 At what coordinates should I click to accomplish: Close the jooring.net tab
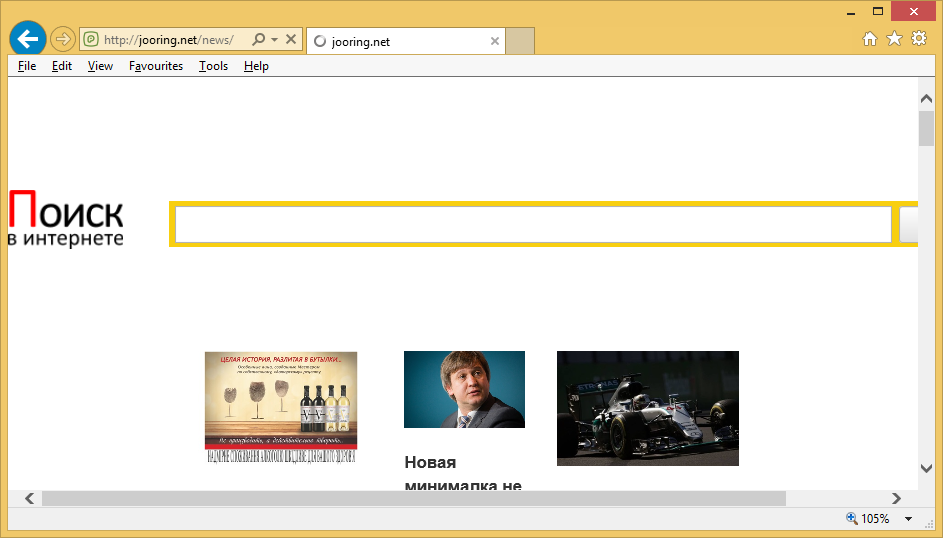(x=494, y=41)
